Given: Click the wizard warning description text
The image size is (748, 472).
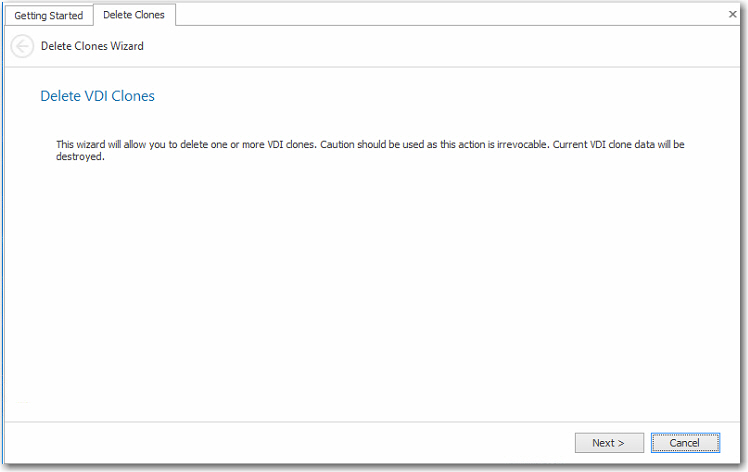Looking at the screenshot, I should (x=370, y=151).
